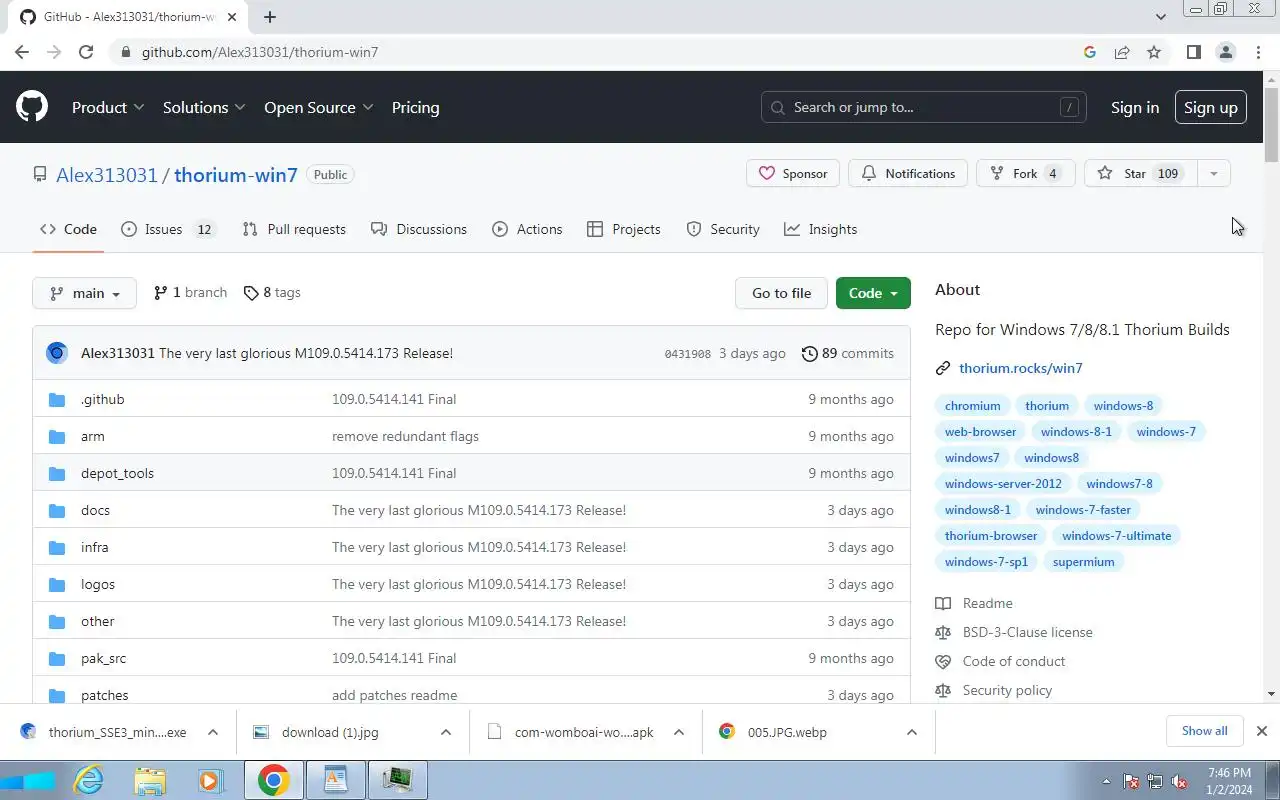Image resolution: width=1280 pixels, height=800 pixels.
Task: Open the star list dropdown arrow
Action: click(x=1213, y=173)
